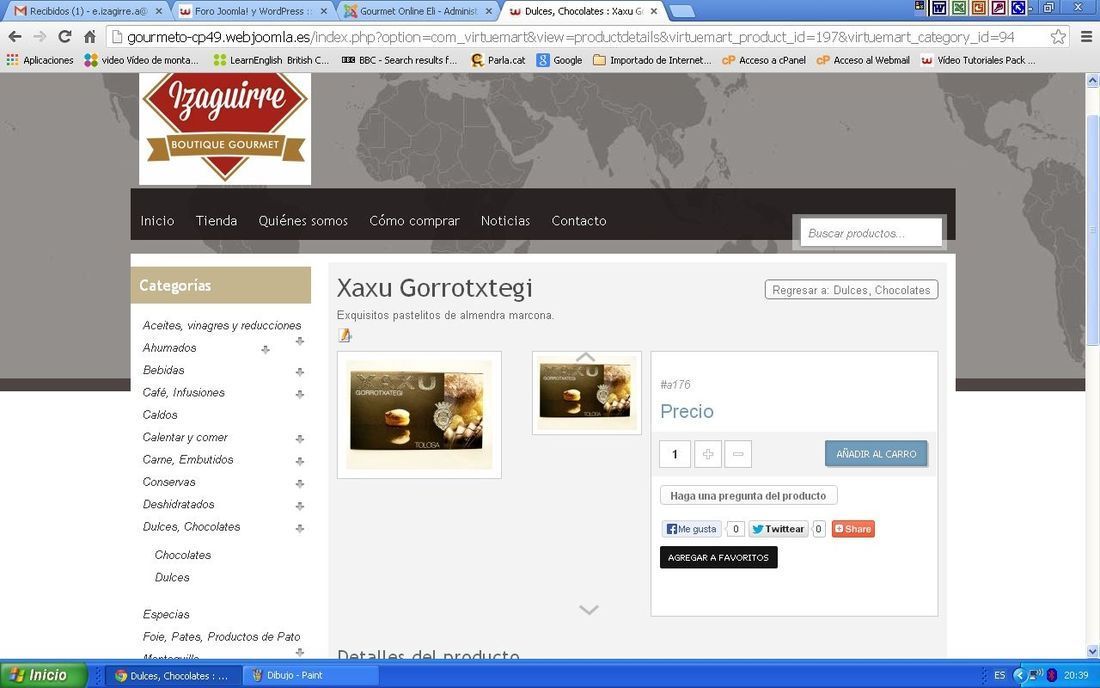This screenshot has height=688, width=1100.
Task: Bookmark this page with the star icon
Action: pyautogui.click(x=1058, y=36)
